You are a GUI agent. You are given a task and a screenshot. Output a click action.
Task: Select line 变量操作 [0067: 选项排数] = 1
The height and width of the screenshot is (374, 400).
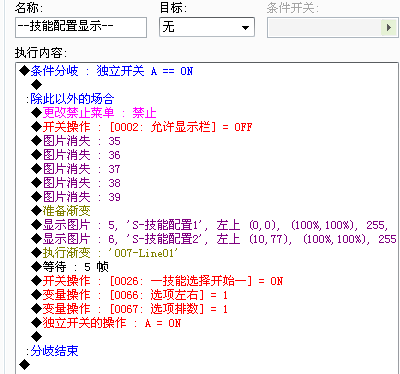click(x=129, y=309)
